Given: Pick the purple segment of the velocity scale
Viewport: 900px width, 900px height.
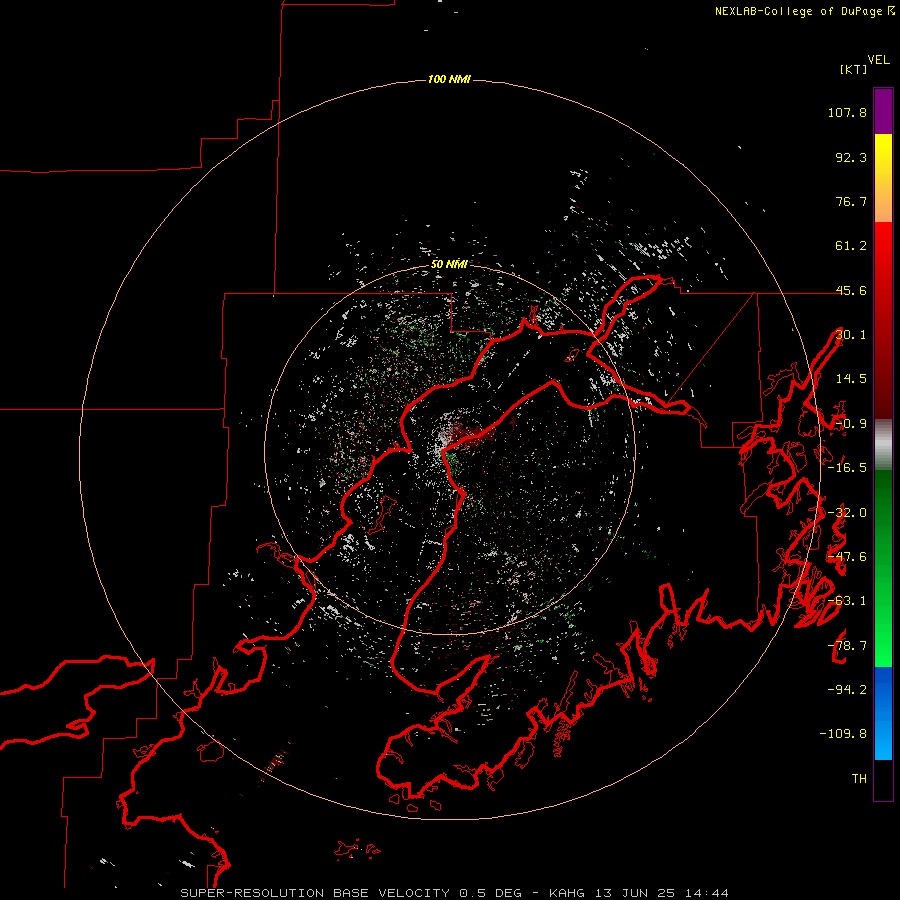Looking at the screenshot, I should (x=883, y=111).
